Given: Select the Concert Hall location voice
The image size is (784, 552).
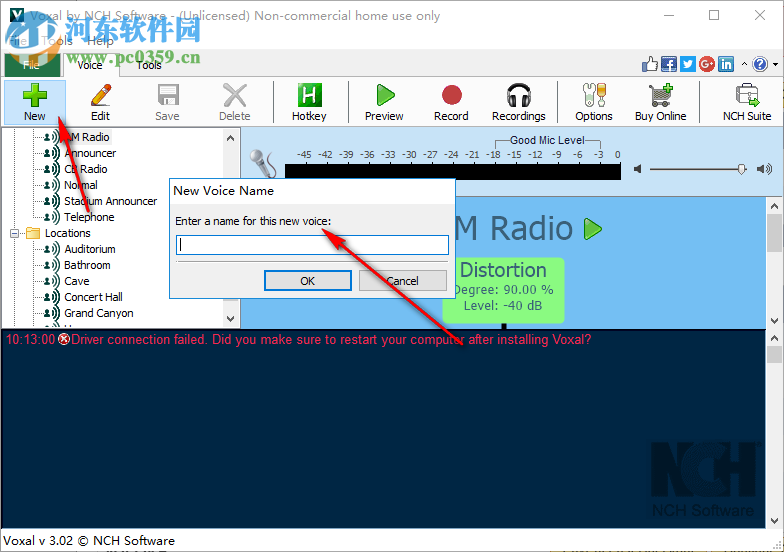Looking at the screenshot, I should pos(93,297).
